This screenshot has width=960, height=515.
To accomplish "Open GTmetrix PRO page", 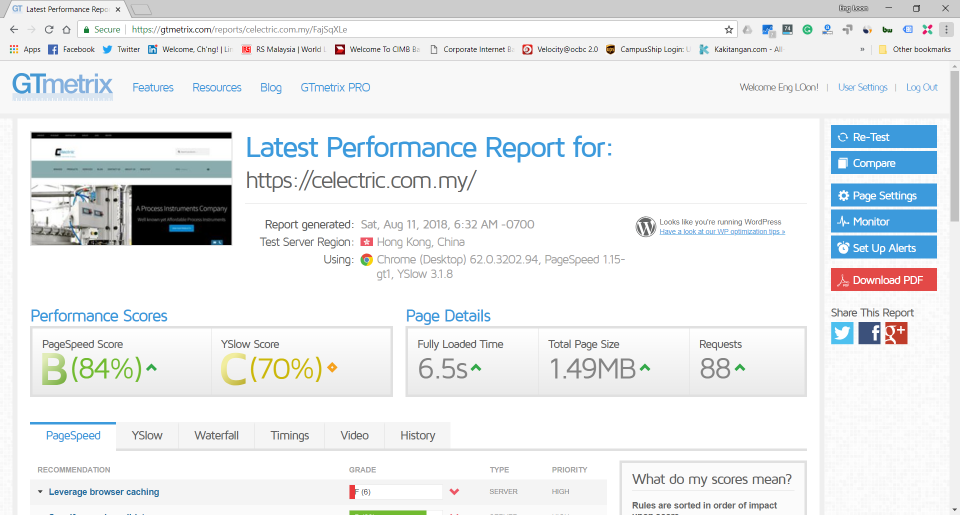I will (335, 88).
